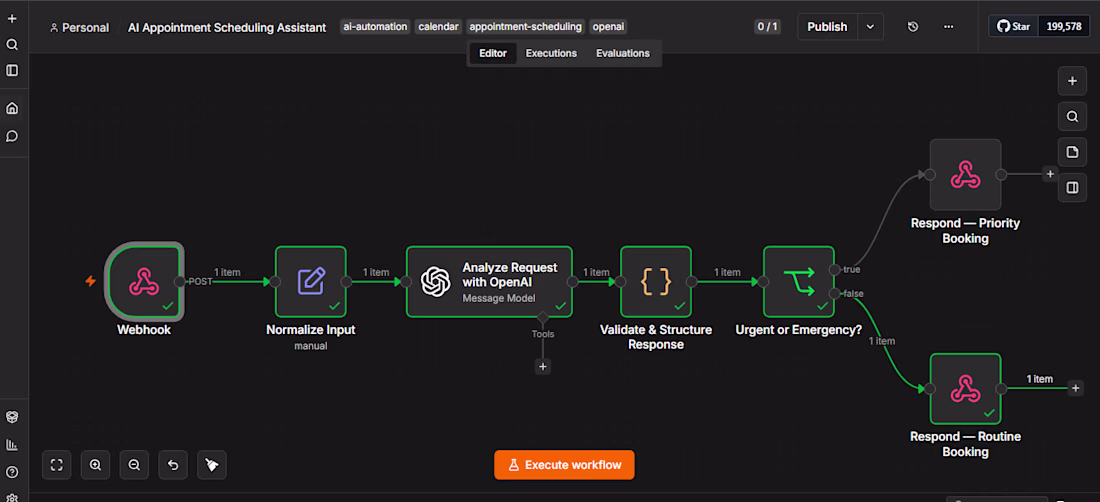Click the orange trigger lightning bolt icon
Image resolution: width=1100 pixels, height=502 pixels.
tap(90, 281)
